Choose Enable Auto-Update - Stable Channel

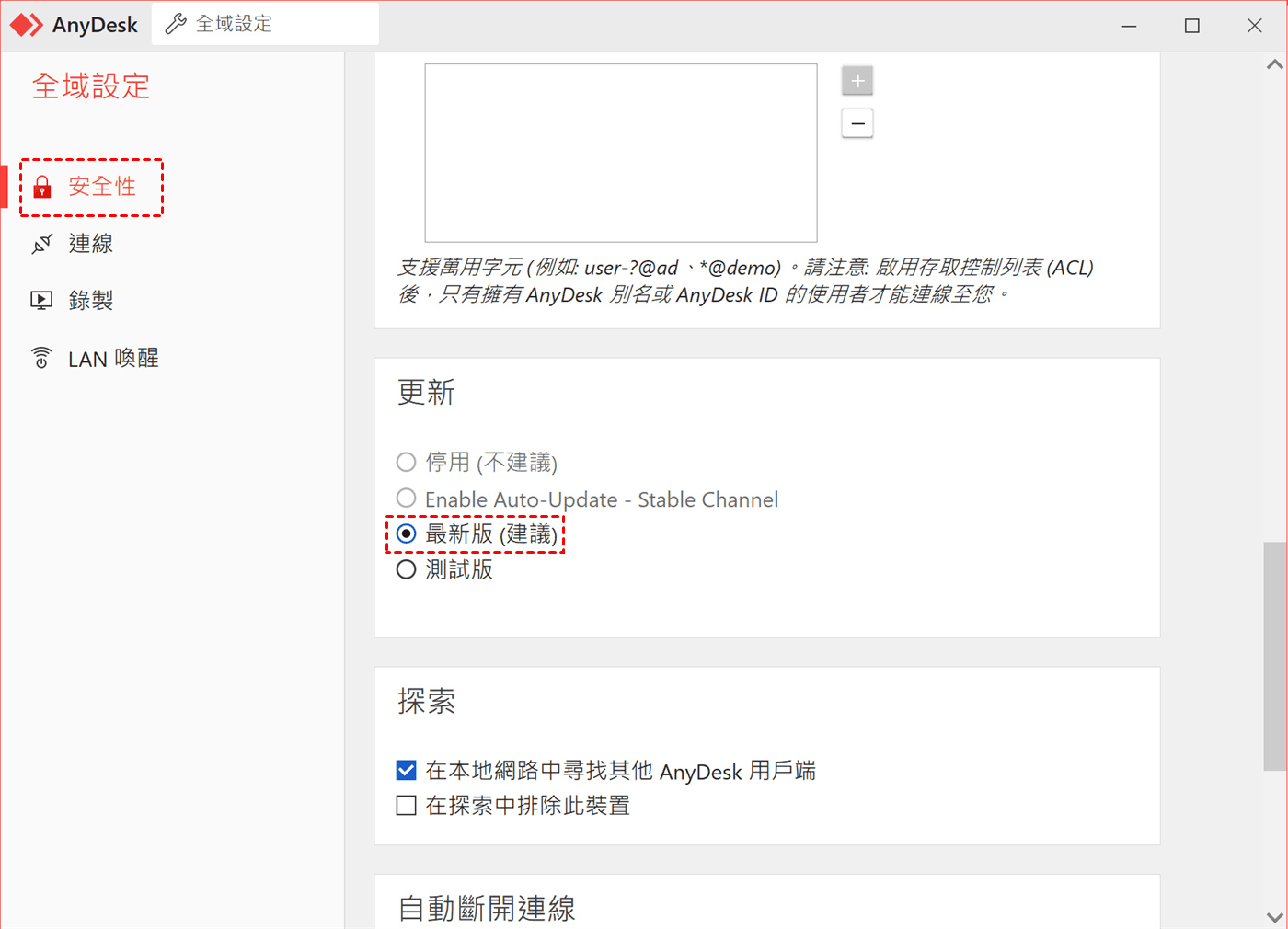[587, 499]
